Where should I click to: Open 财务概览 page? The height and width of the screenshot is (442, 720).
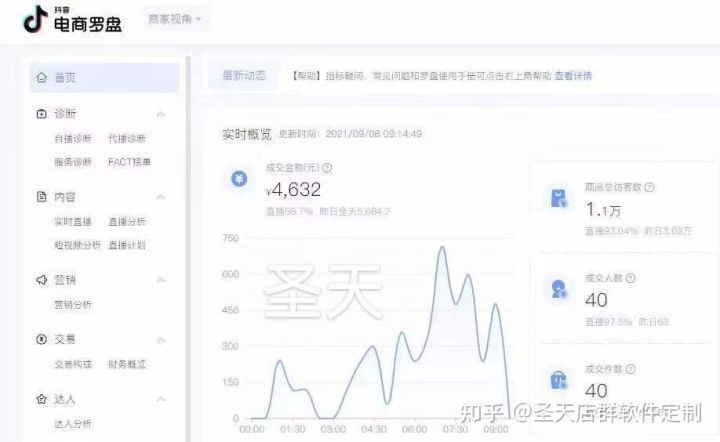(x=127, y=364)
